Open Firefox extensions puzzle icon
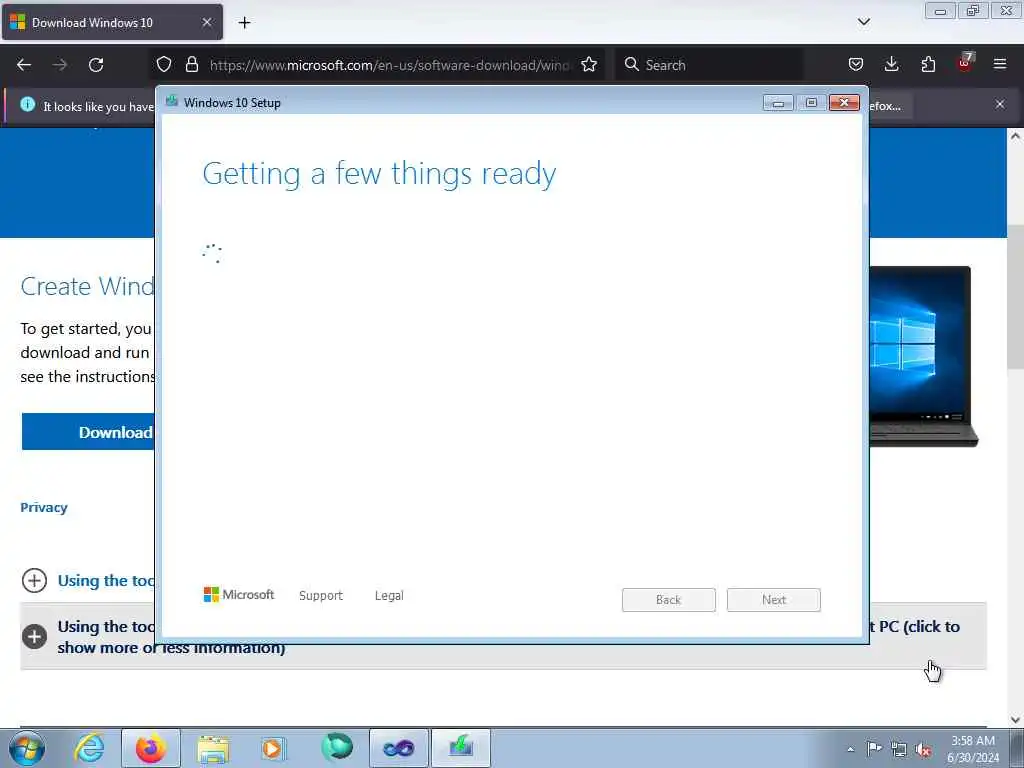Viewport: 1024px width, 768px height. 928,65
